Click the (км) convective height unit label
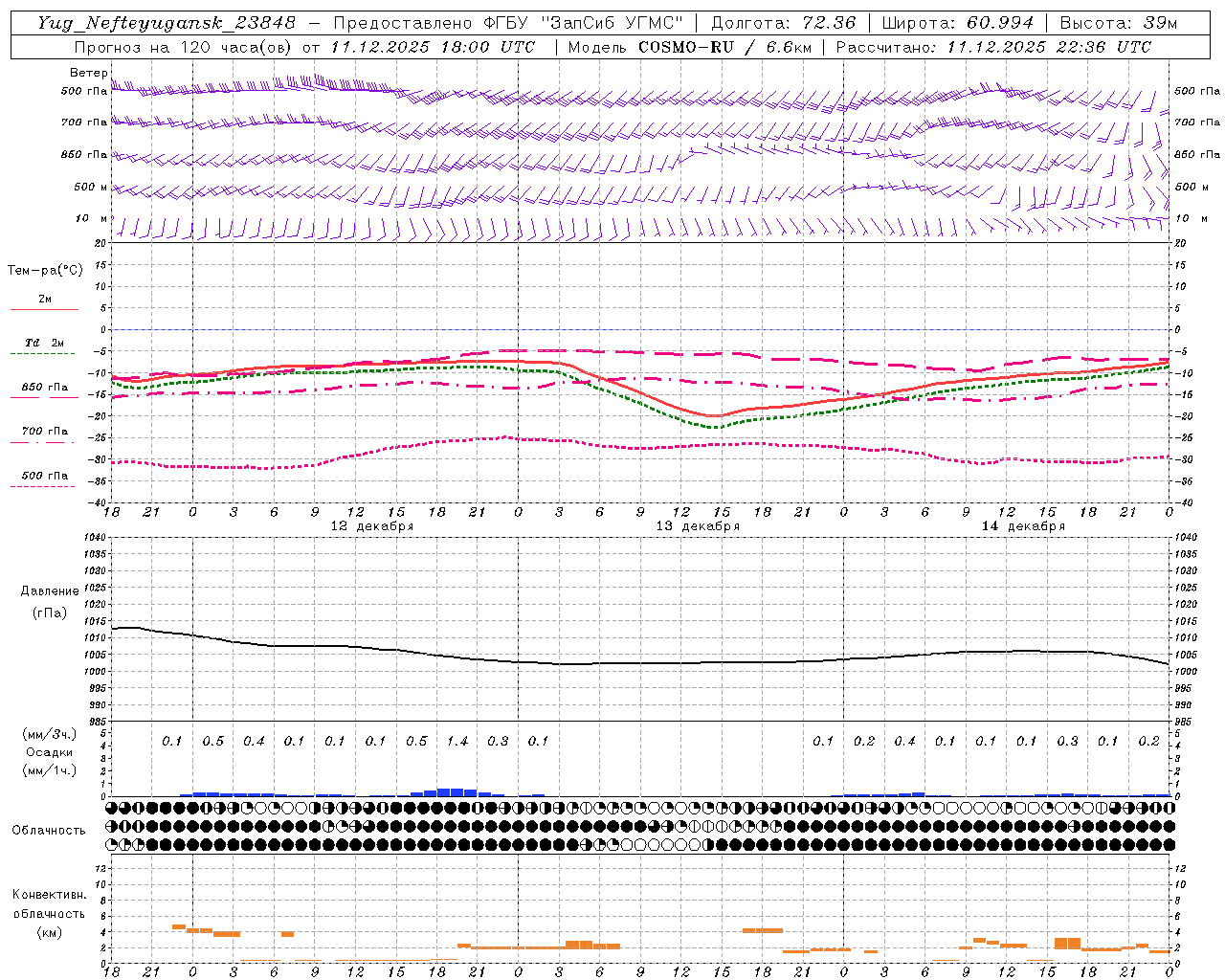Viewport: 1225px width, 980px height. [50, 932]
